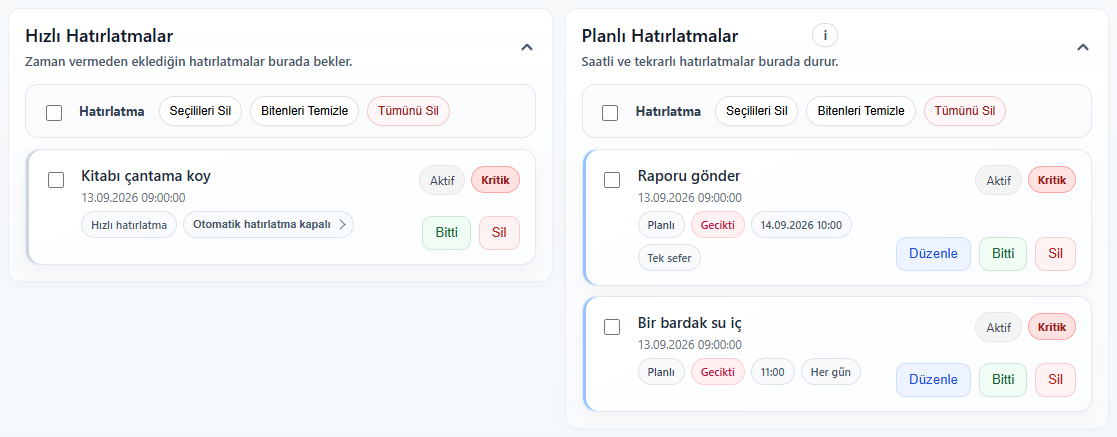Click the Her gün repeat tag

831,371
